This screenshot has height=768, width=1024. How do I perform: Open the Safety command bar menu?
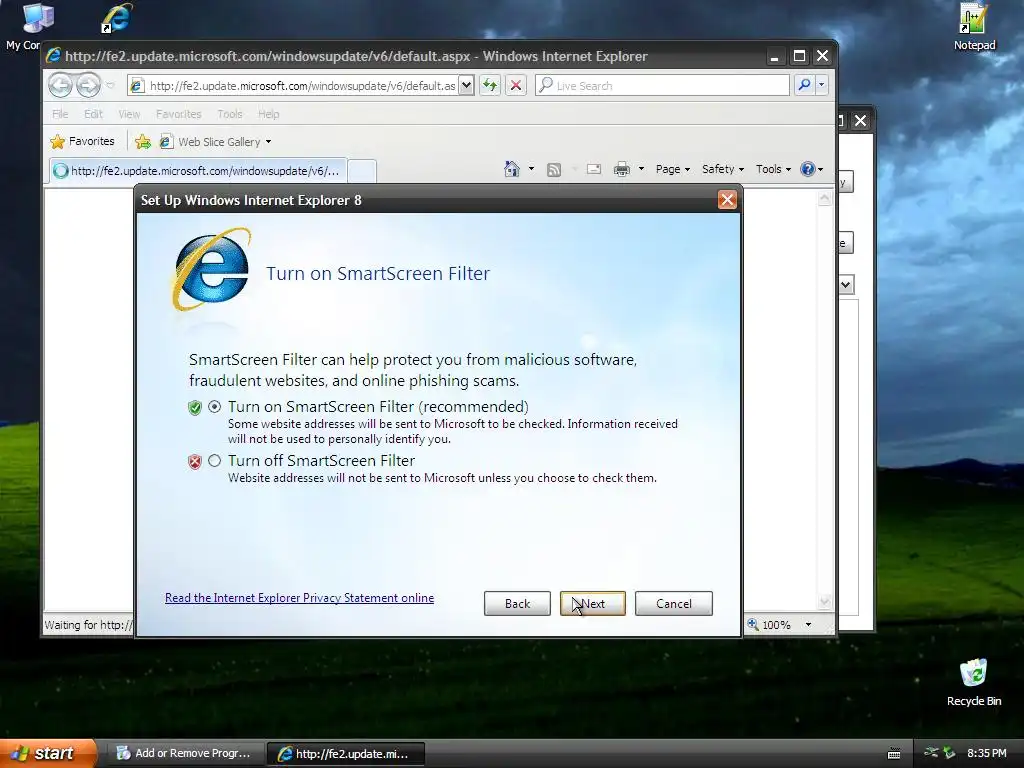tap(722, 169)
